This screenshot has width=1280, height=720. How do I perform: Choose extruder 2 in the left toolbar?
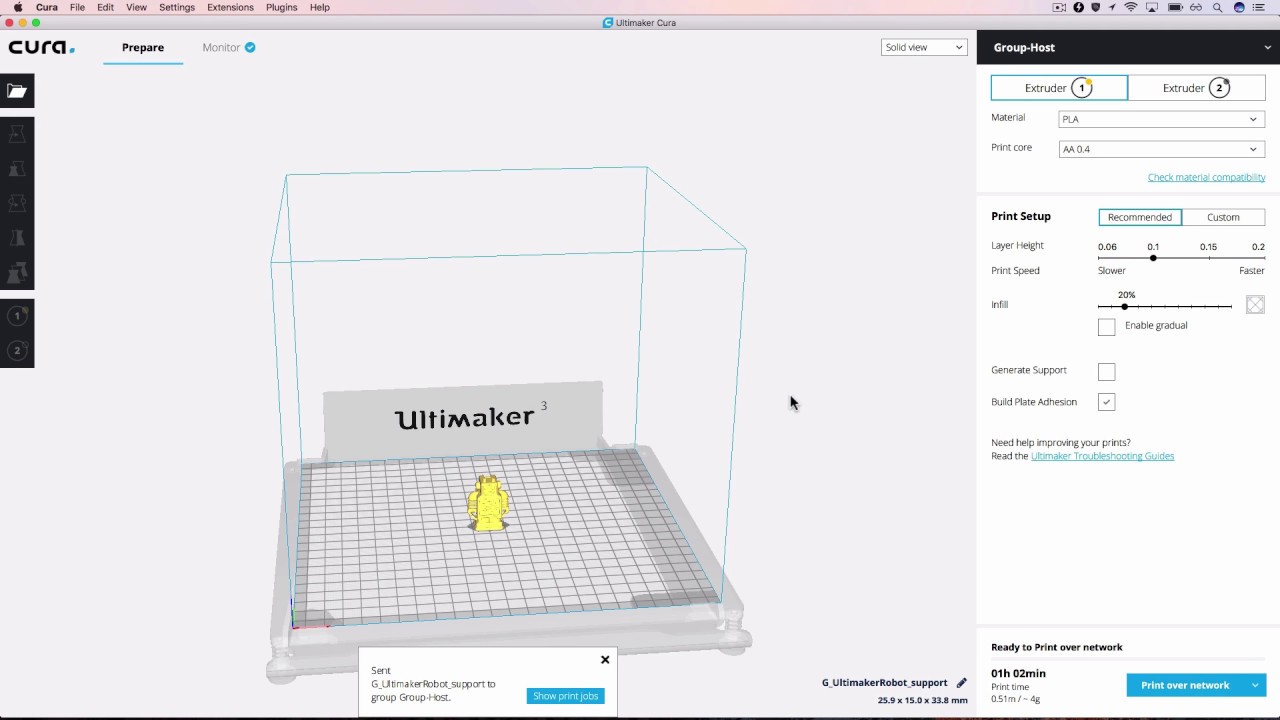(17, 350)
